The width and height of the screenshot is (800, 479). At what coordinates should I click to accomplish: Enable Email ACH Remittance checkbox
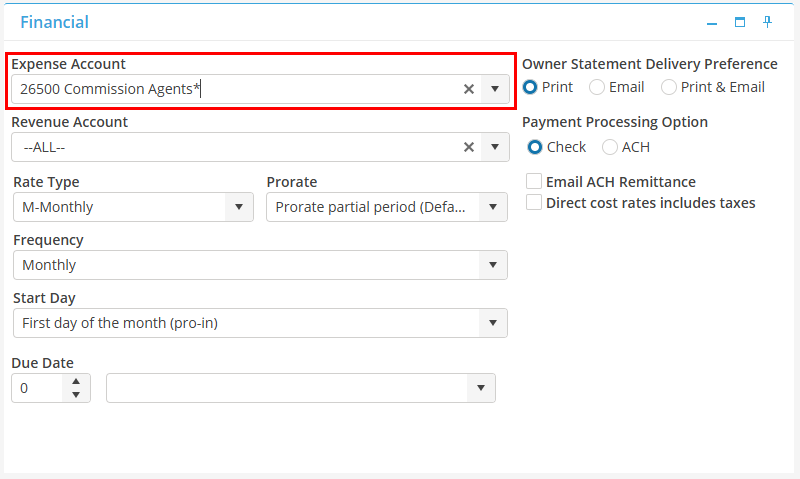point(534,182)
